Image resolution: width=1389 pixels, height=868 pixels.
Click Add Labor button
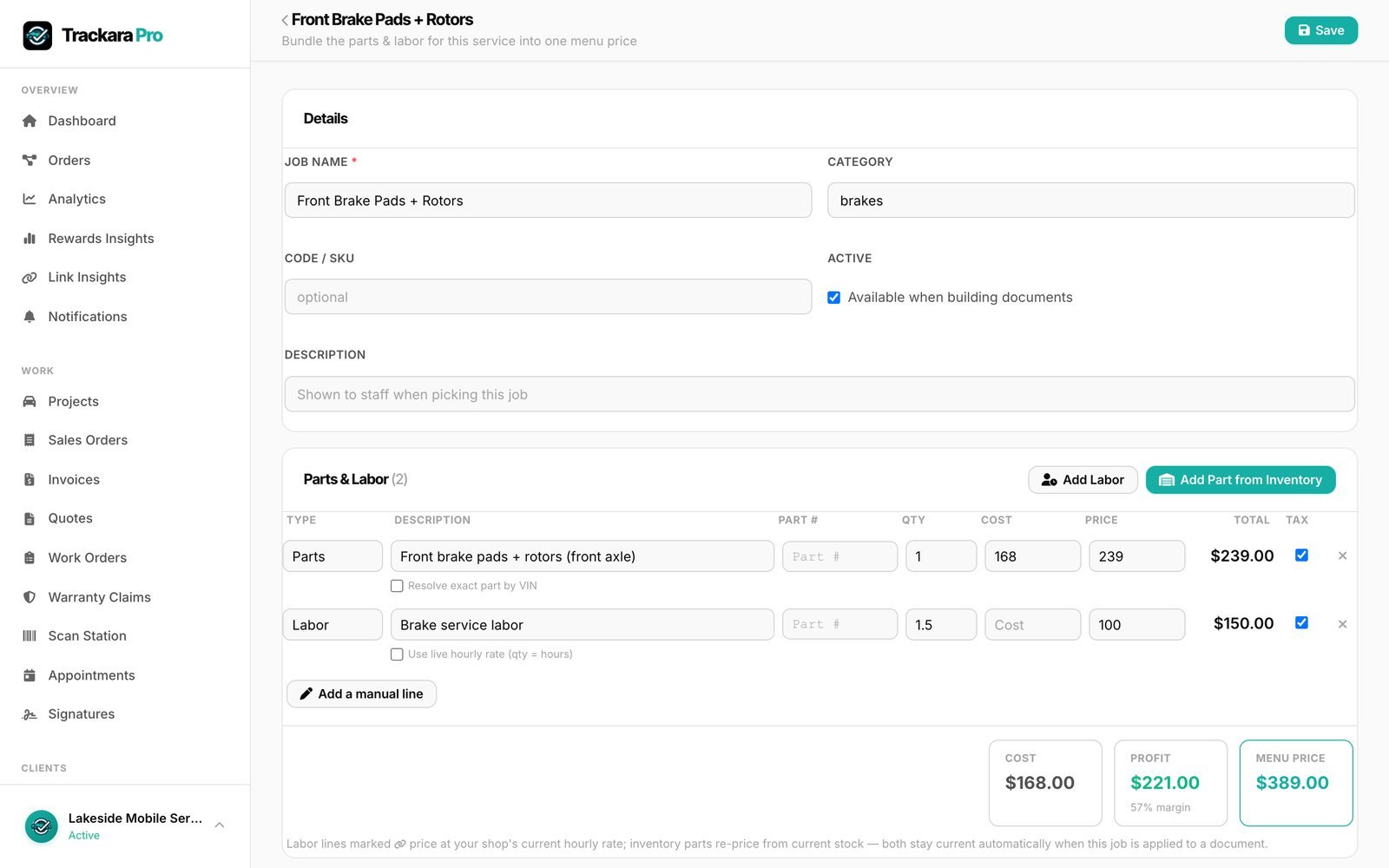[x=1083, y=480]
